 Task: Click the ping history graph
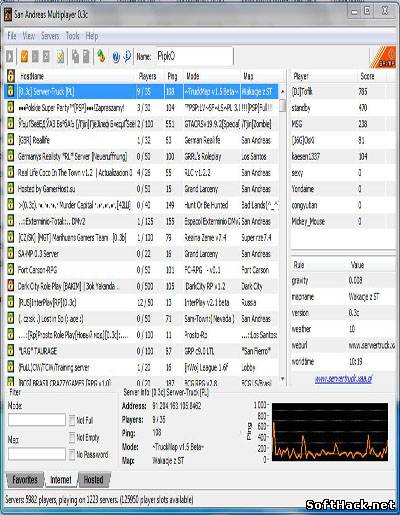330,432
